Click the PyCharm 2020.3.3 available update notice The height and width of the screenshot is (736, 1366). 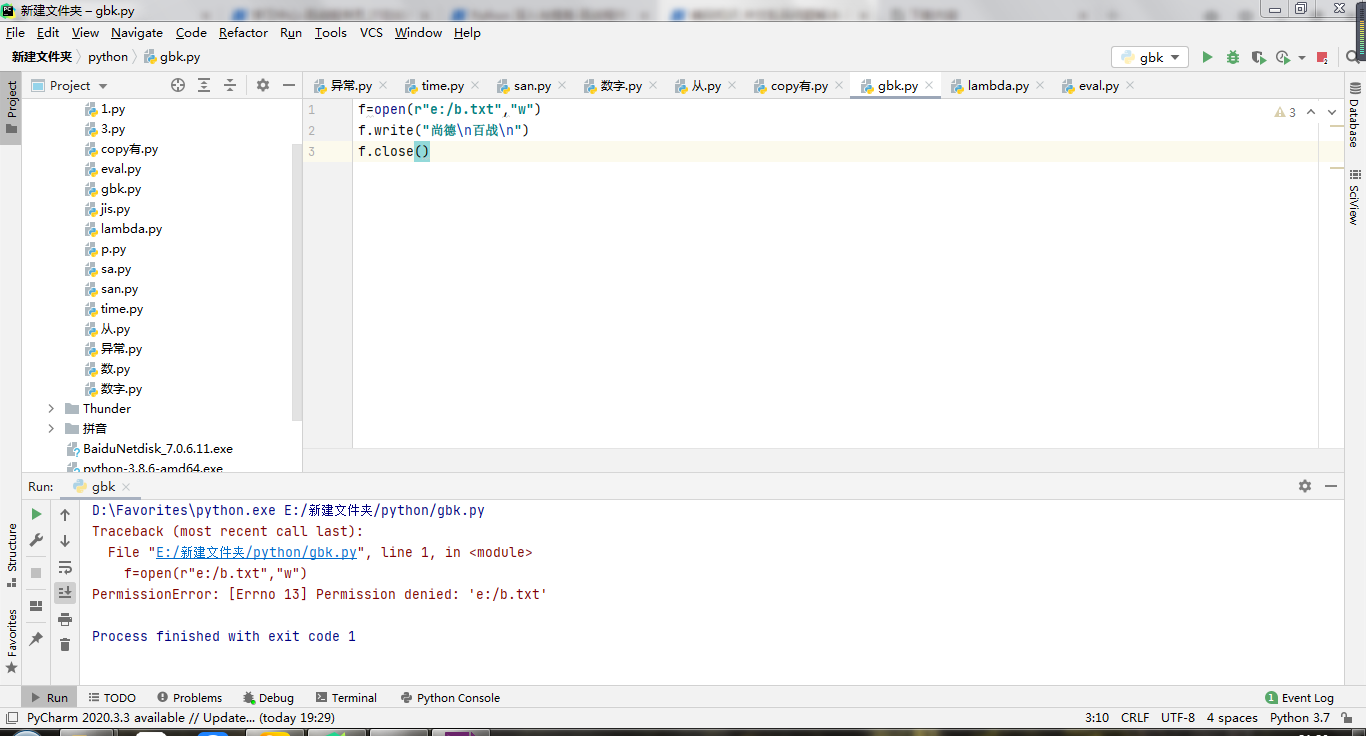tap(180, 717)
